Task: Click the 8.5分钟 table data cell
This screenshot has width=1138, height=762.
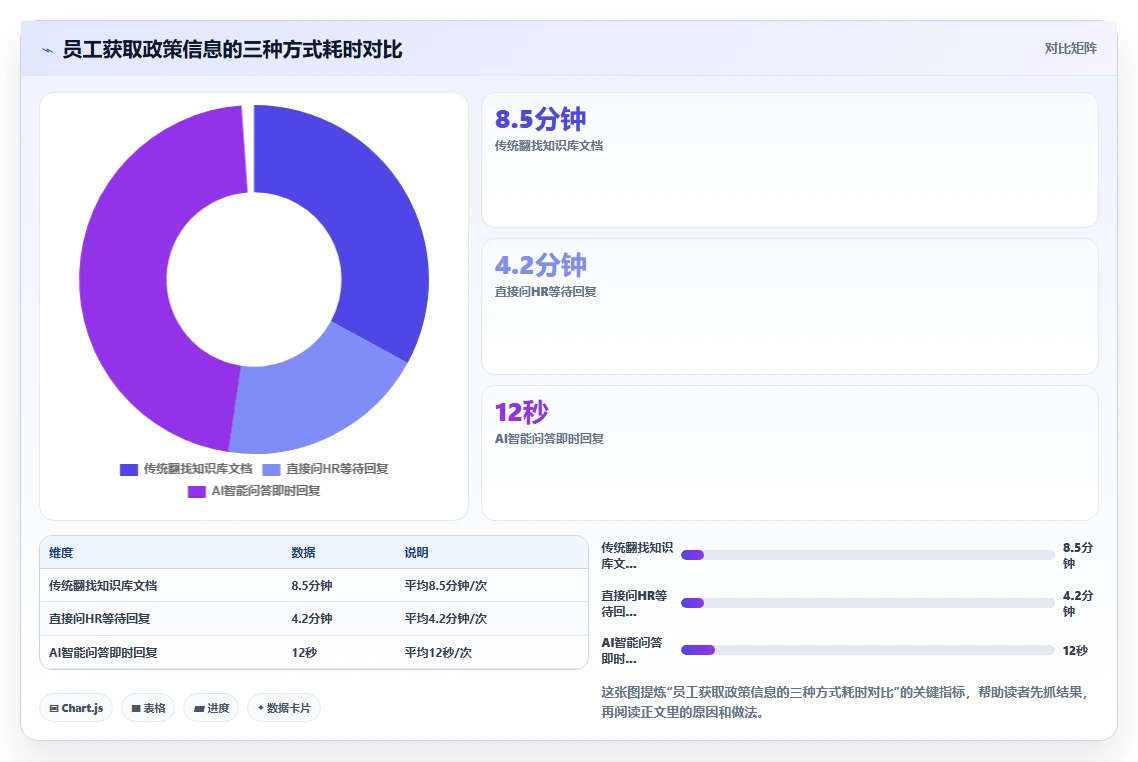Action: pyautogui.click(x=312, y=586)
